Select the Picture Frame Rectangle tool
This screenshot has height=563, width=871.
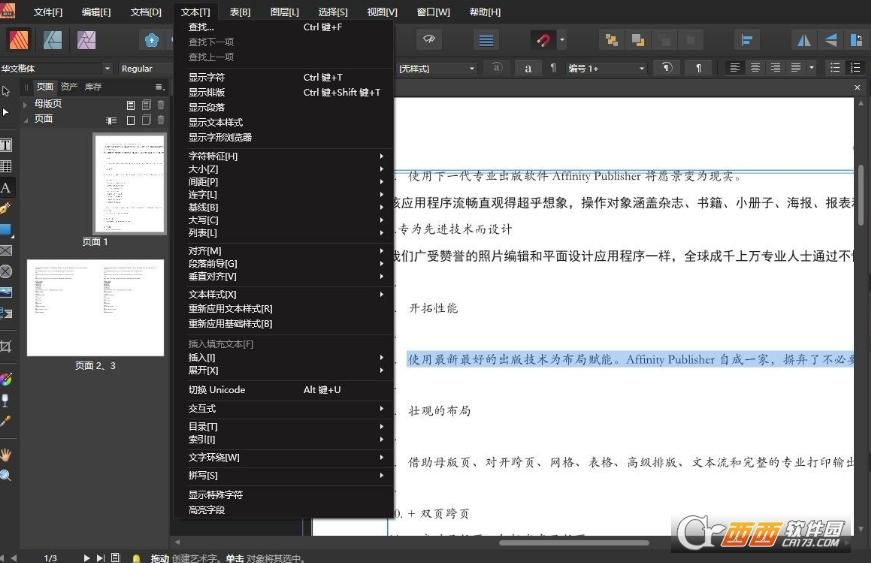pos(6,250)
